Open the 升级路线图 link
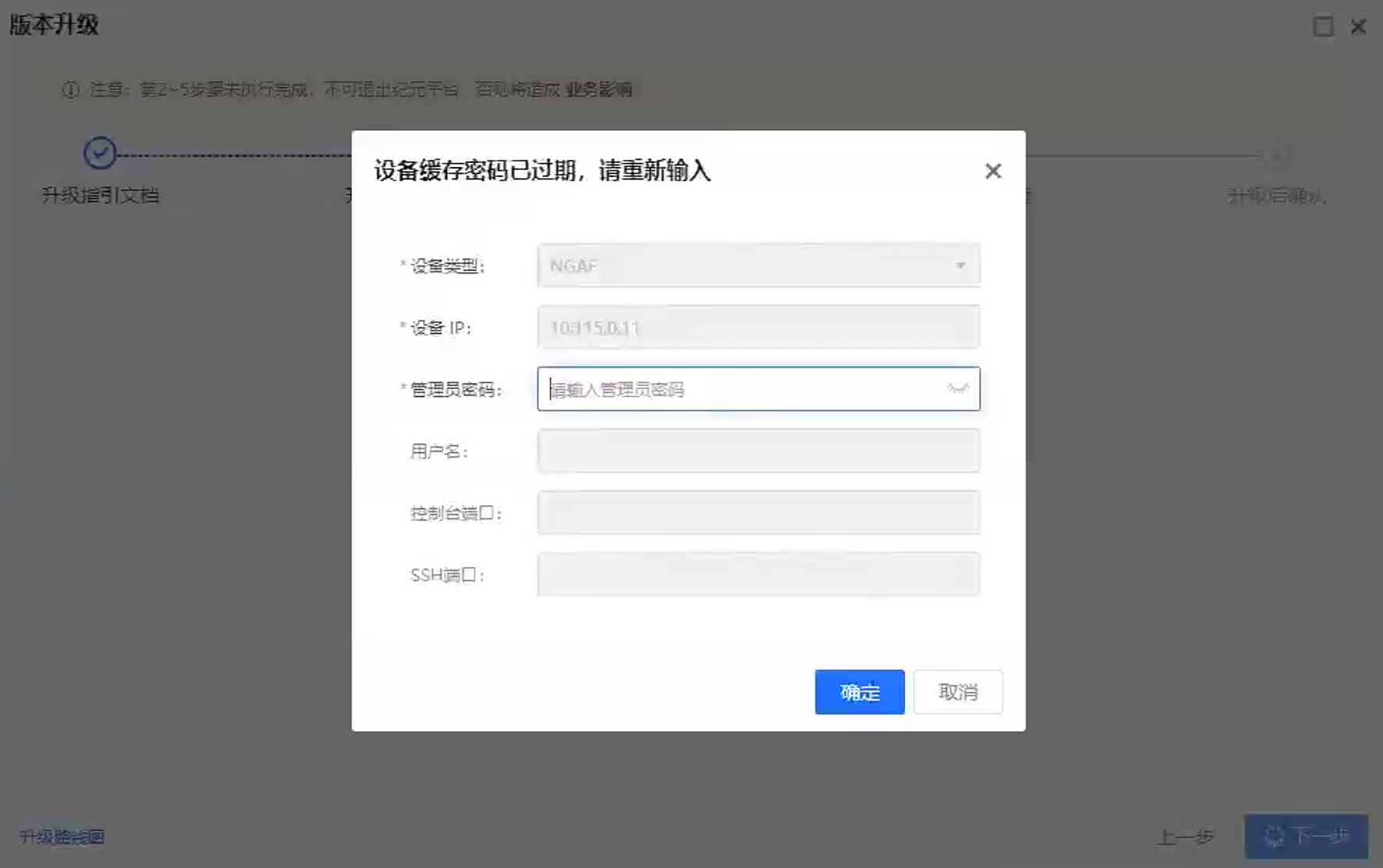Viewport: 1383px width, 868px height. tap(62, 837)
